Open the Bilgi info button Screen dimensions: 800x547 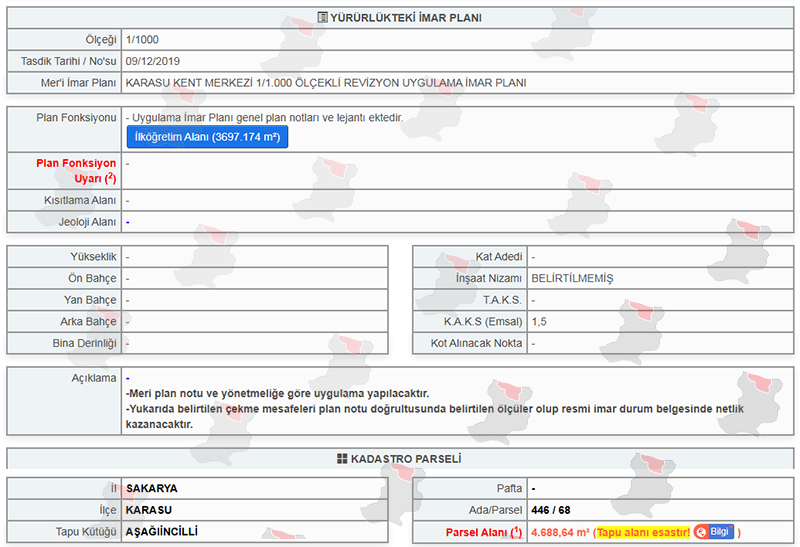click(x=714, y=532)
